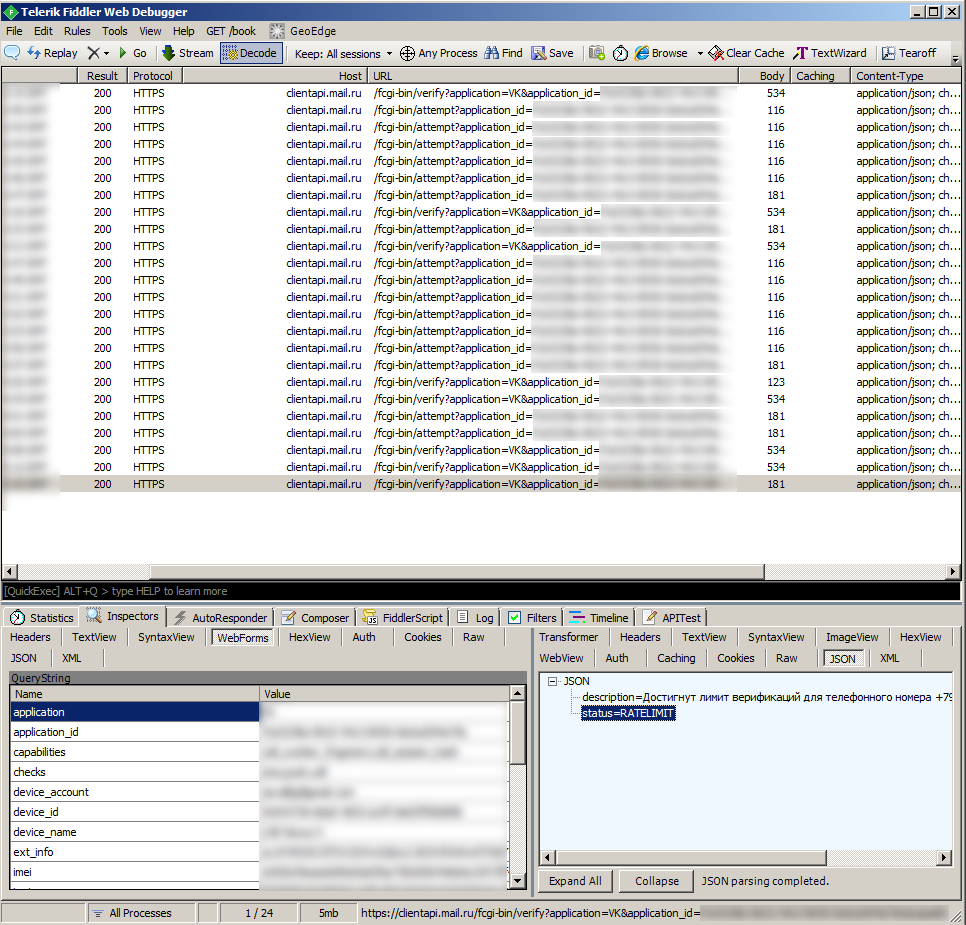Open the GeoEdge menu
Viewport: 966px width, 925px height.
click(303, 31)
